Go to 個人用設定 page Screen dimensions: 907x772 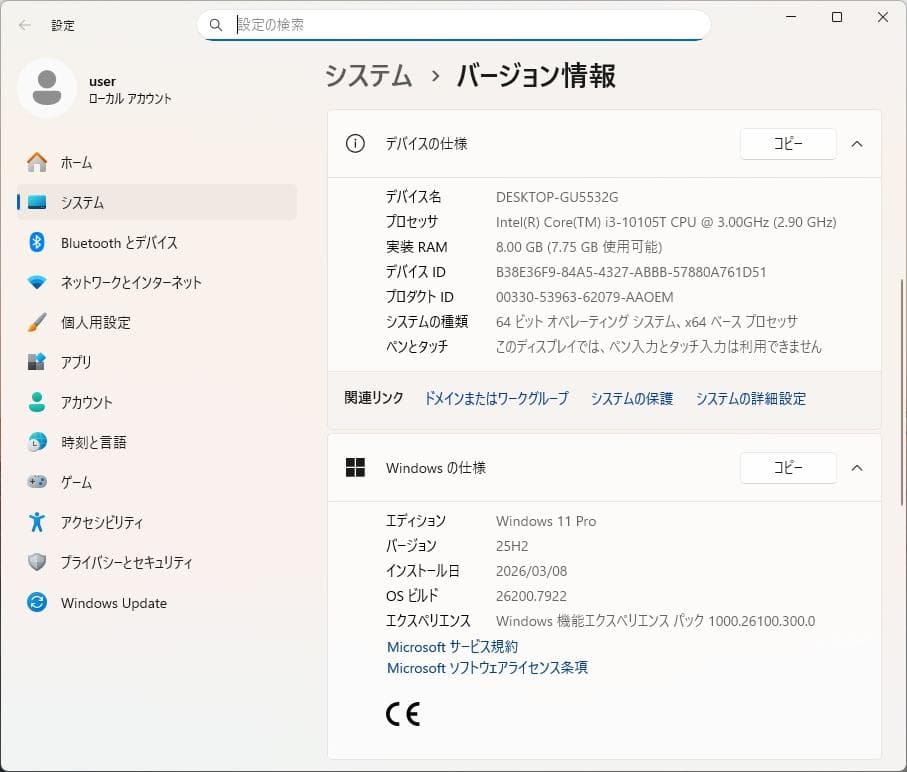pos(157,322)
